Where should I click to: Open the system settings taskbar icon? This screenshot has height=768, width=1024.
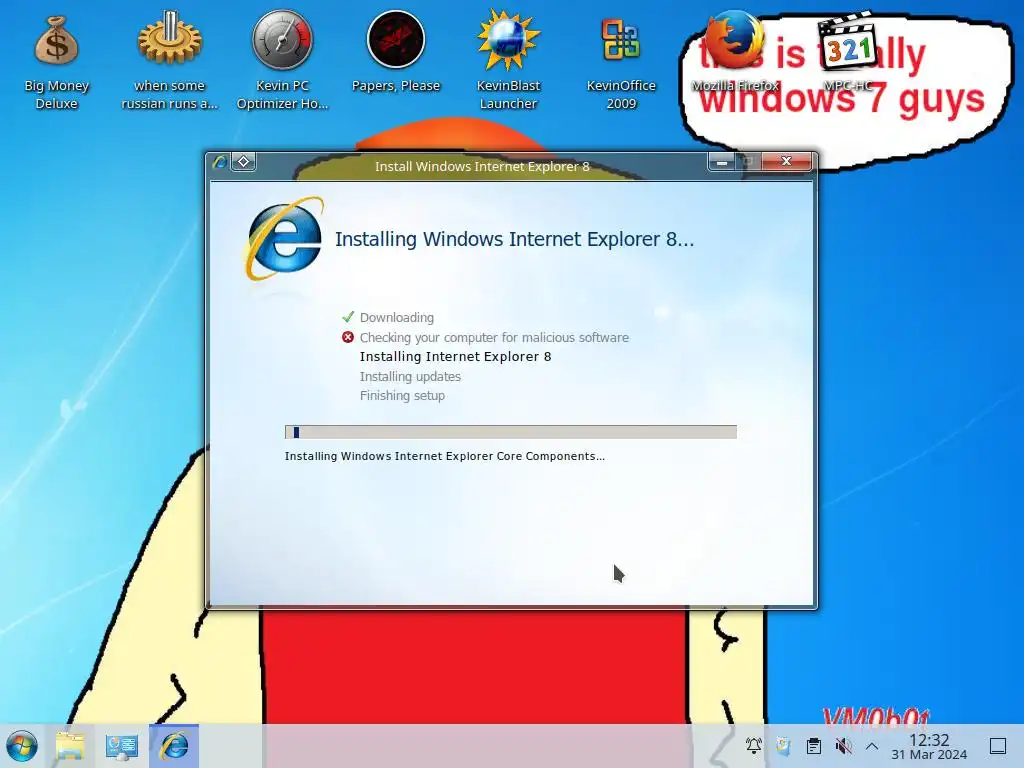(121, 746)
